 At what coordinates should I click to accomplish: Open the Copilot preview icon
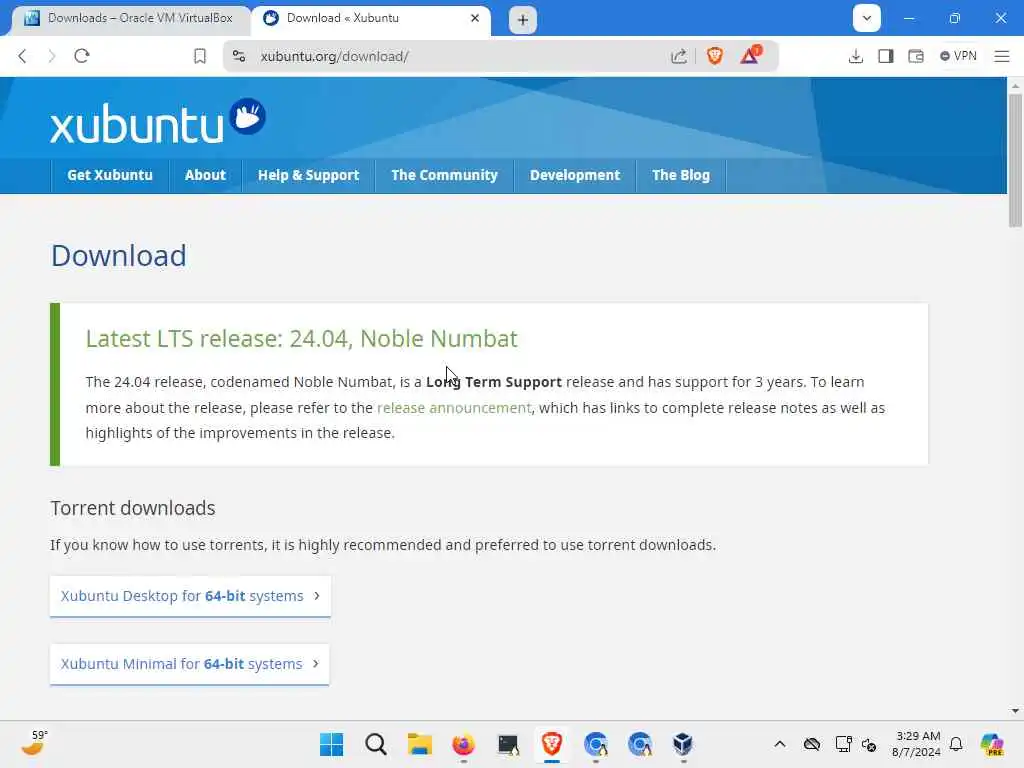992,744
